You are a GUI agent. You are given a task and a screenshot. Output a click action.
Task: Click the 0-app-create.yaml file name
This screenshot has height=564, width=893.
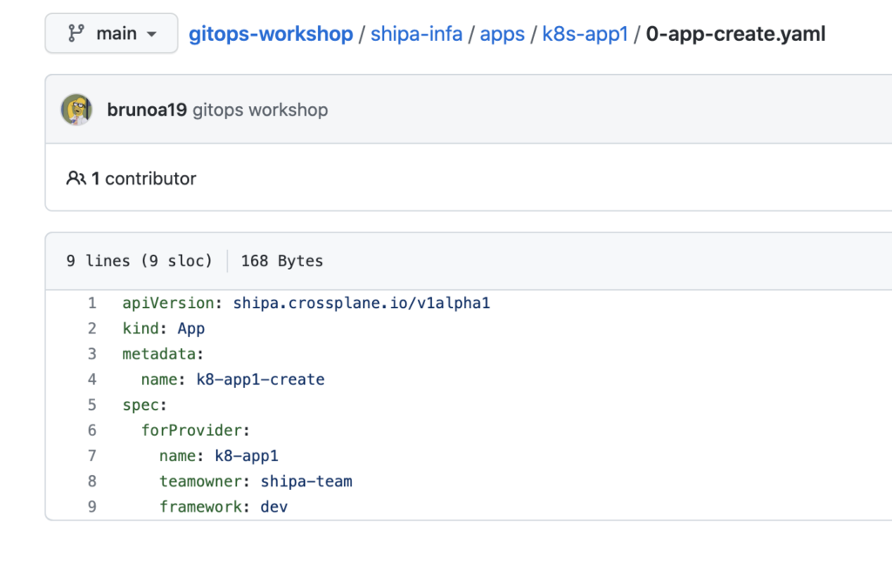pos(736,34)
